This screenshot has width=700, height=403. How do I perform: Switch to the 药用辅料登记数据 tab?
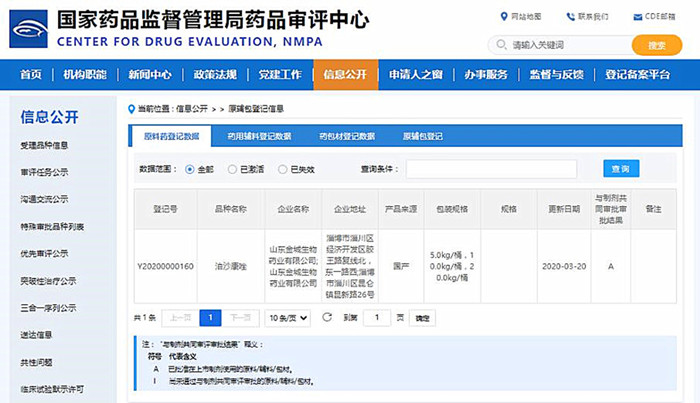click(259, 137)
